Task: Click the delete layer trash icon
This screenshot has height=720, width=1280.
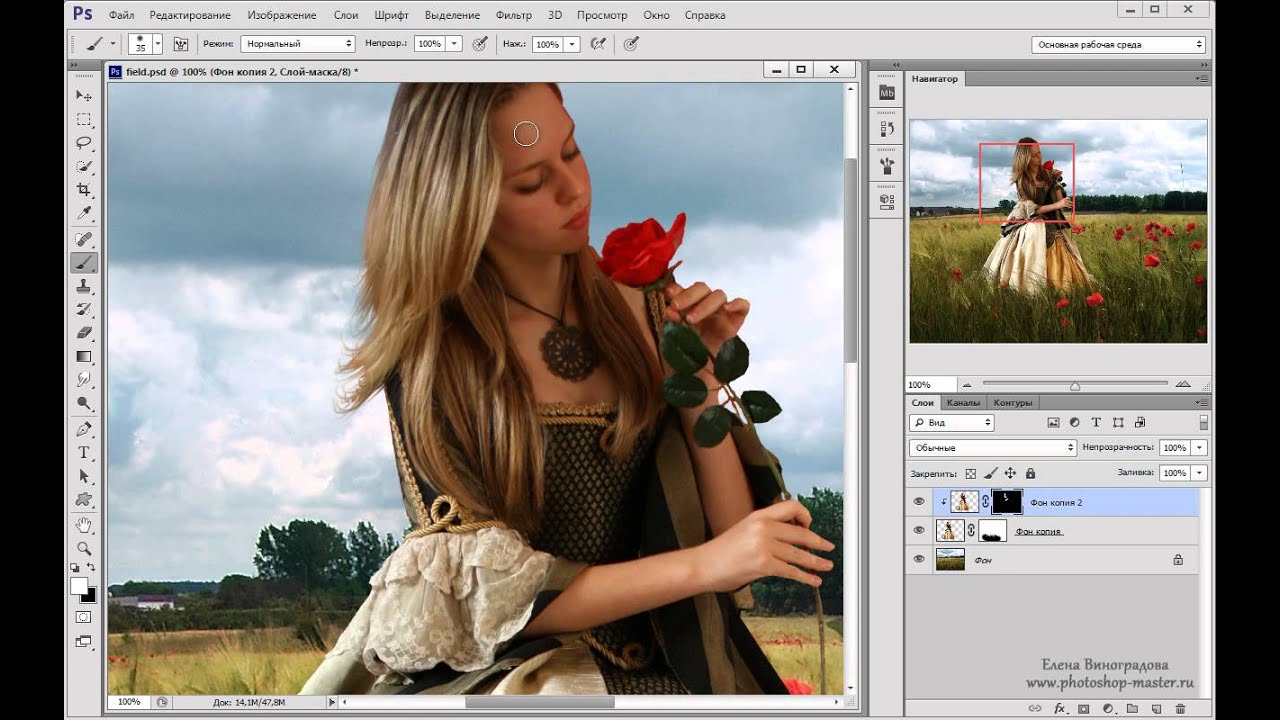Action: click(1180, 709)
